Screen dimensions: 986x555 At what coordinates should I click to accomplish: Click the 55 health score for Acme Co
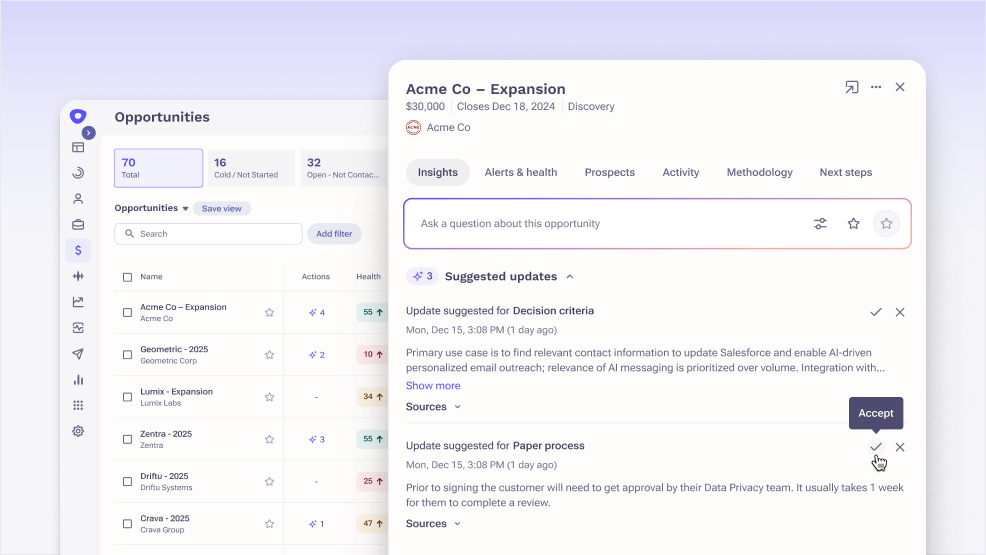[372, 312]
